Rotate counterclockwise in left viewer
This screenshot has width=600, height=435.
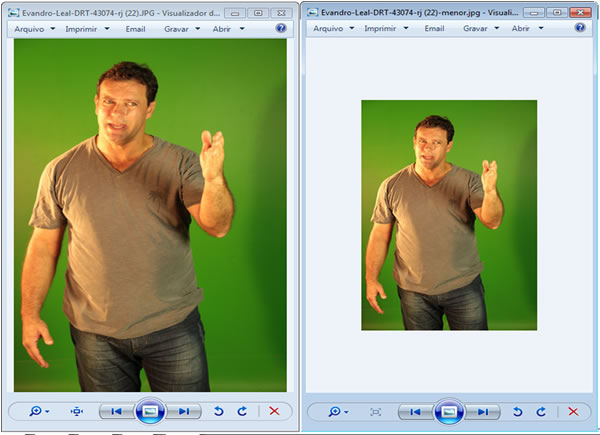[218, 411]
